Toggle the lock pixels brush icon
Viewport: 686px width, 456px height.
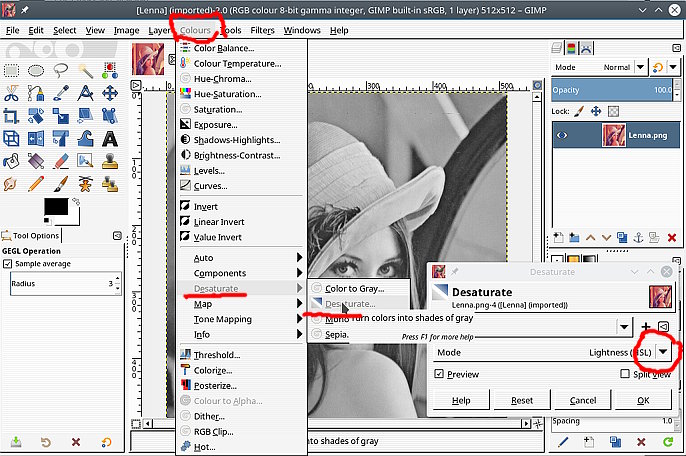pyautogui.click(x=579, y=111)
